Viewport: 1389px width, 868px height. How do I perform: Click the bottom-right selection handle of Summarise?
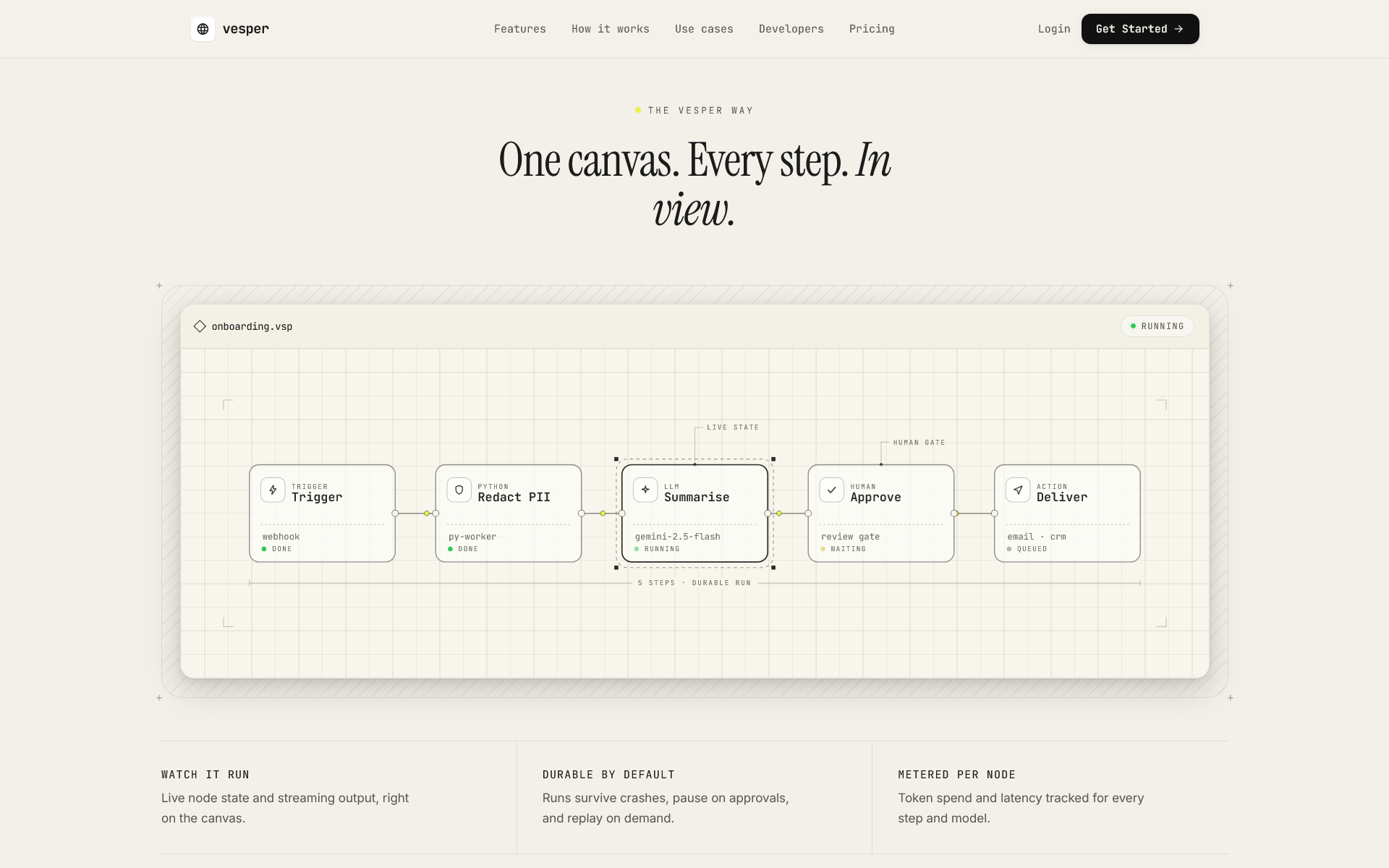point(773,568)
